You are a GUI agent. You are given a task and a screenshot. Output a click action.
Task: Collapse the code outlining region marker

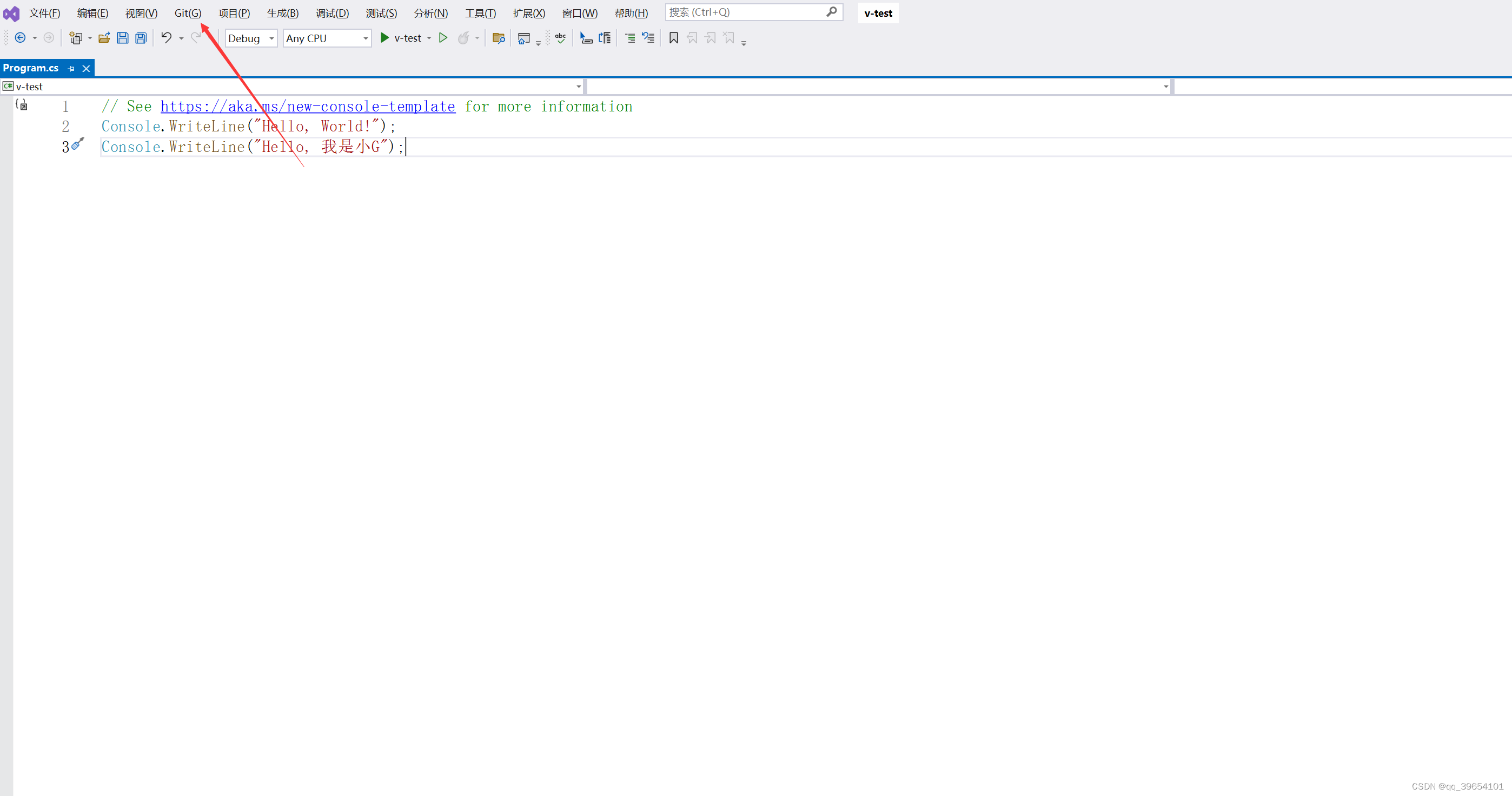click(22, 105)
